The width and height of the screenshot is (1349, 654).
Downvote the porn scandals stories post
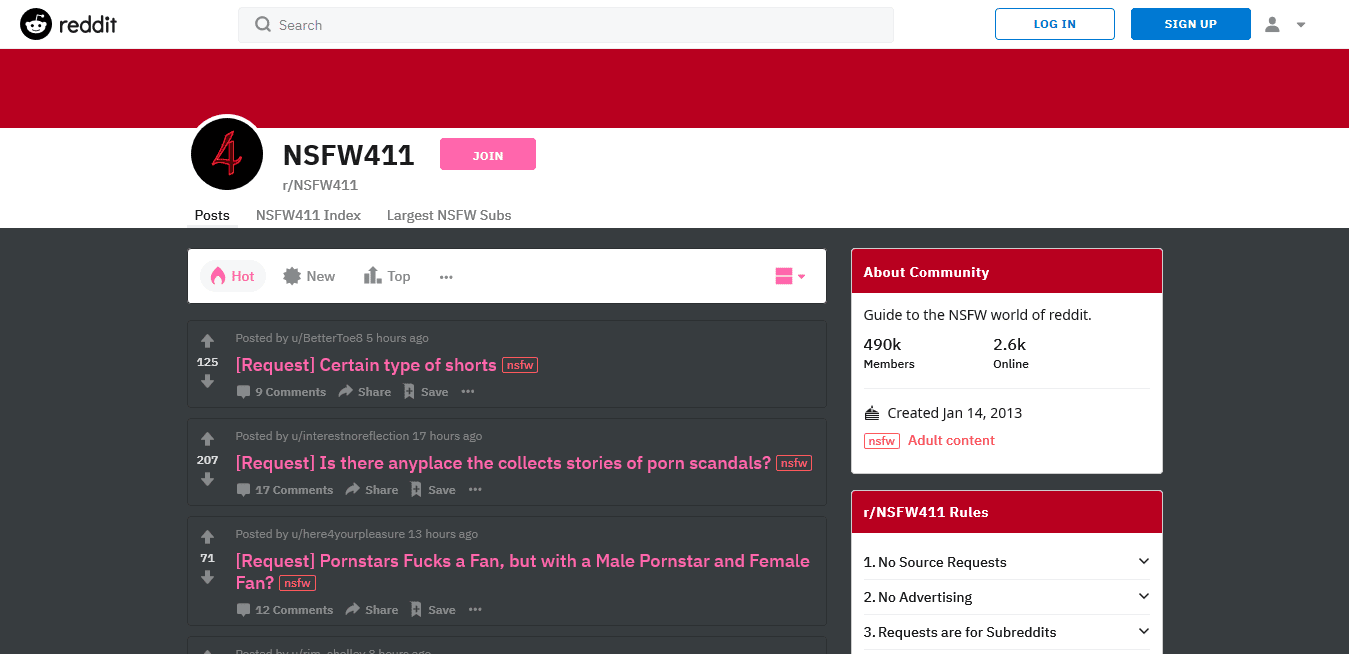coord(207,479)
